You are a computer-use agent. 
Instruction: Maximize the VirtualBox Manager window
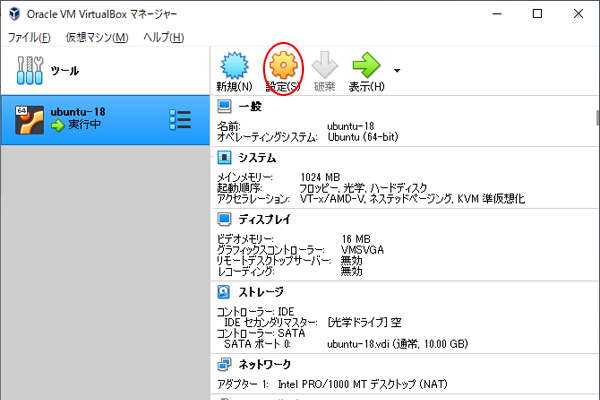pos(537,14)
